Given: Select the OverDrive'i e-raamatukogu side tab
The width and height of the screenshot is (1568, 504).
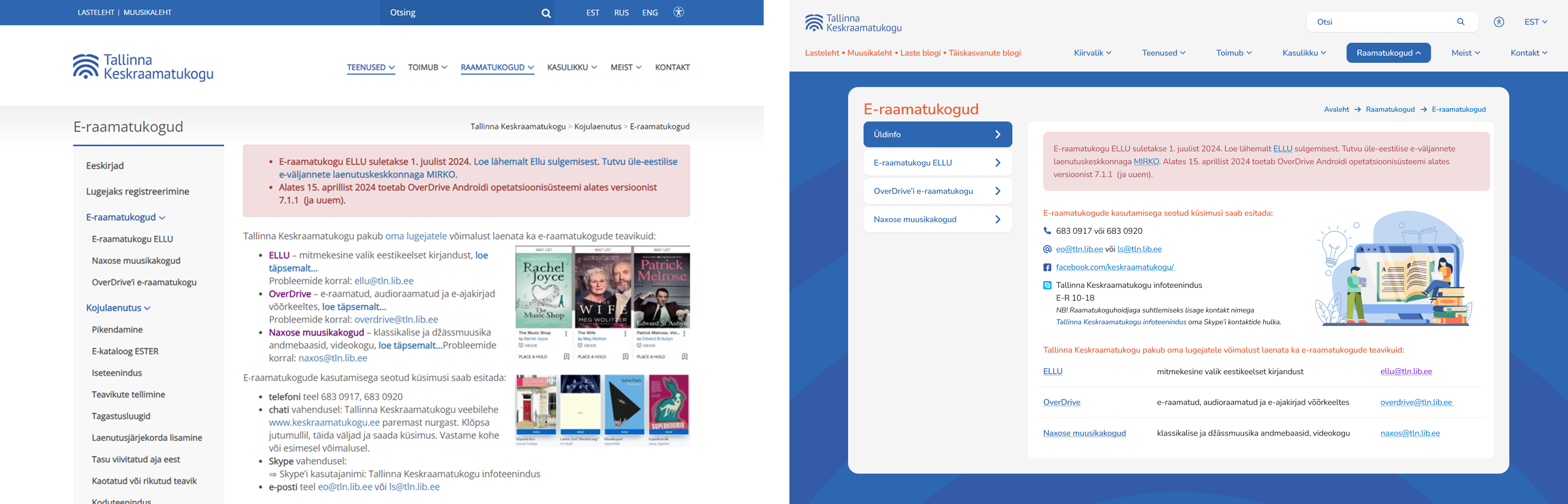Looking at the screenshot, I should click(937, 191).
